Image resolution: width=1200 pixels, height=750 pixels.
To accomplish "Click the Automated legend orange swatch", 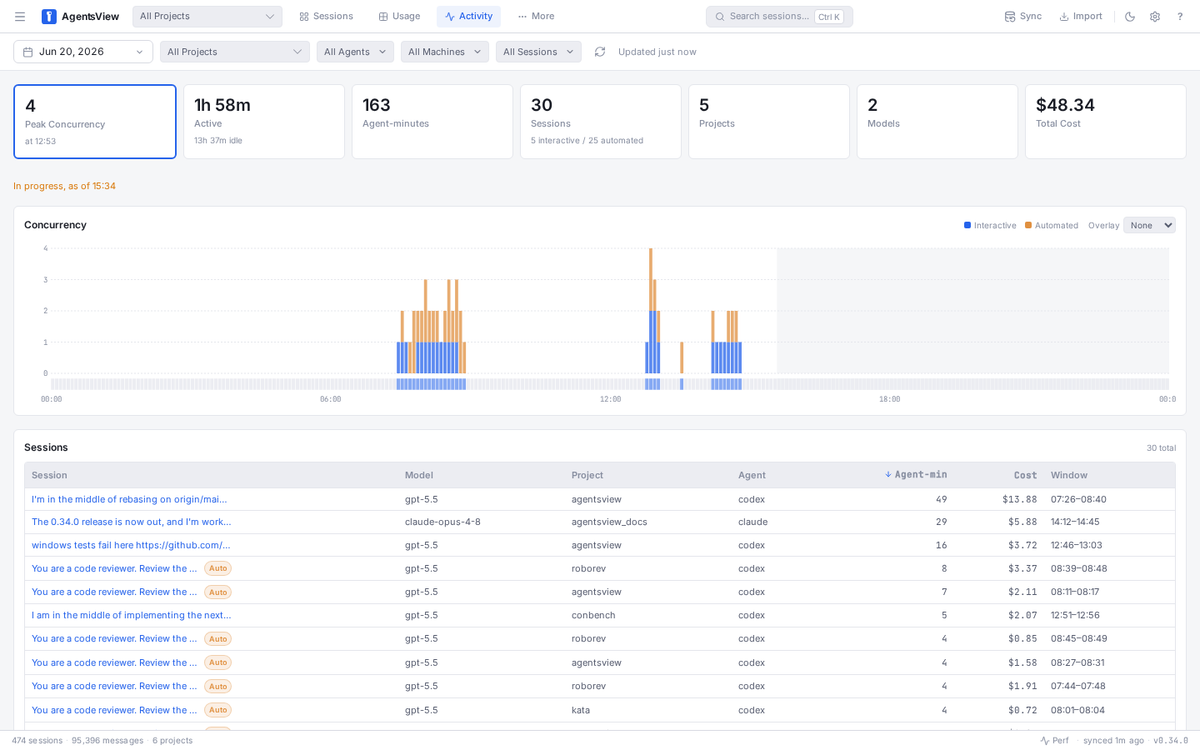I will coord(1028,225).
